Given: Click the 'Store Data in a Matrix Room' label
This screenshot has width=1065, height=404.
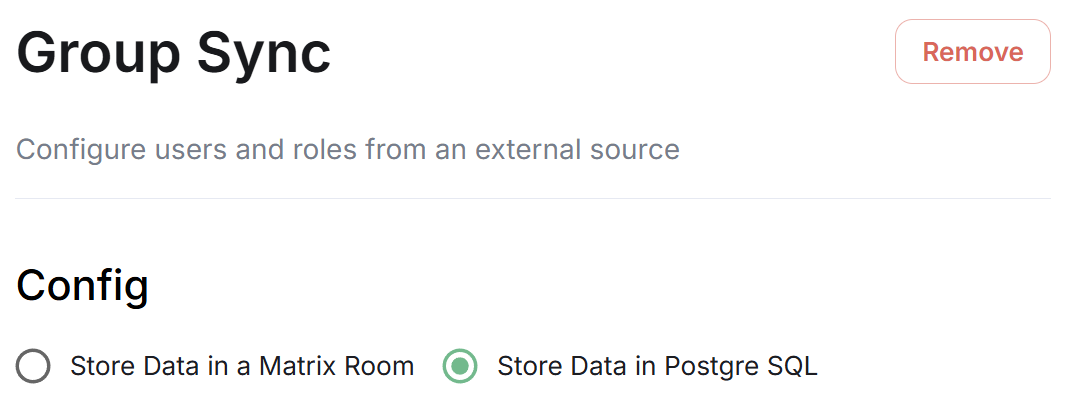Looking at the screenshot, I should tap(242, 366).
